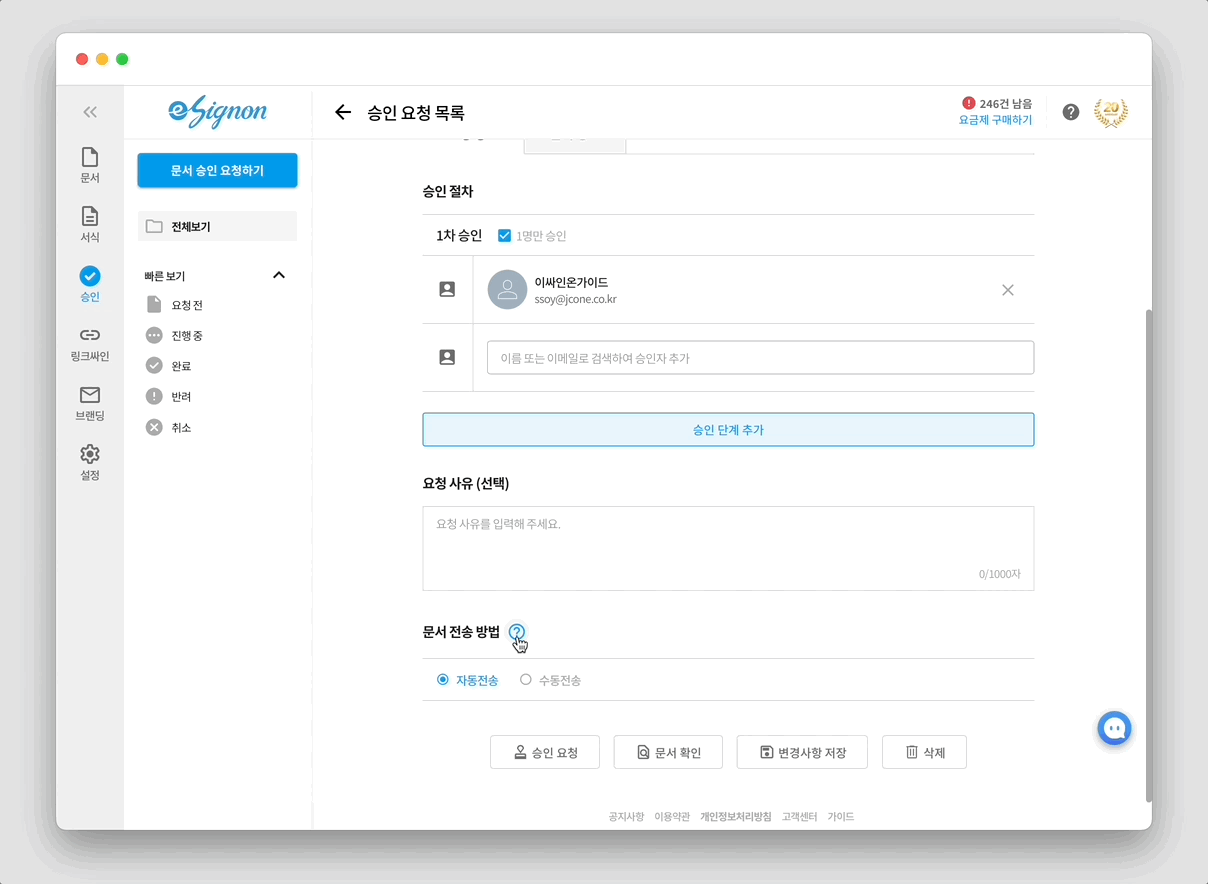Image resolution: width=1208 pixels, height=884 pixels.
Task: Click the 문서 확인 button
Action: point(668,752)
